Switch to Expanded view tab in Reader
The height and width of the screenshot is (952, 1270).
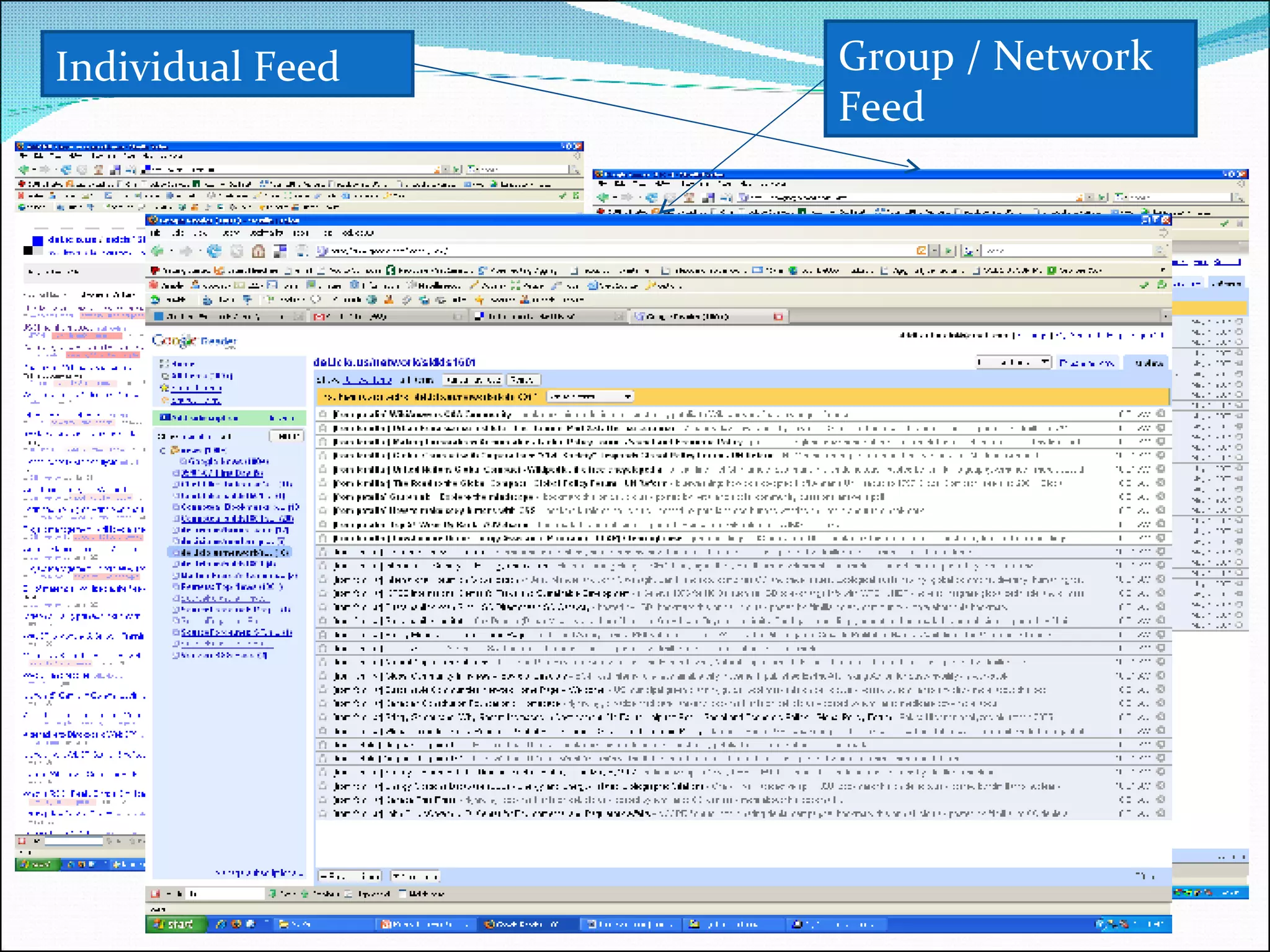(x=1087, y=363)
